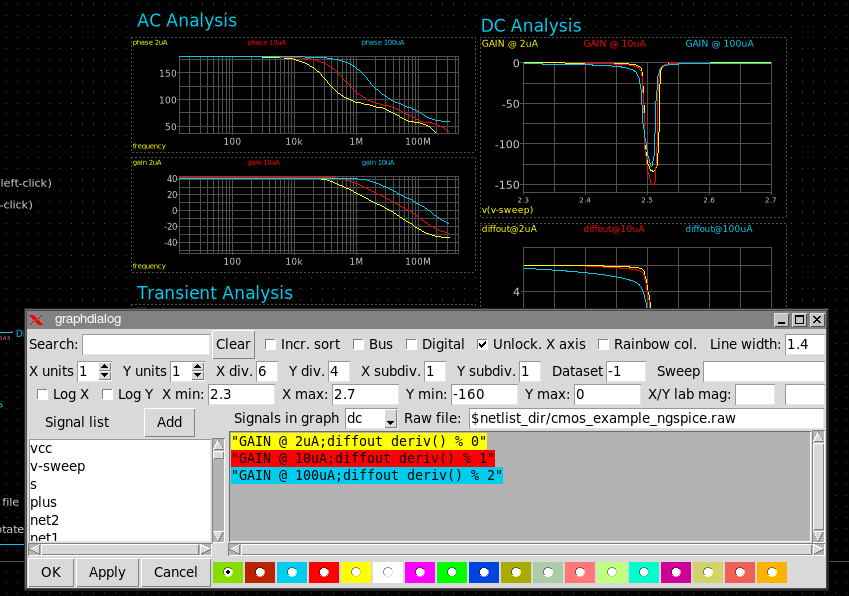Enable the Rainbow col. option
Screen dimensions: 849x596
click(x=604, y=344)
